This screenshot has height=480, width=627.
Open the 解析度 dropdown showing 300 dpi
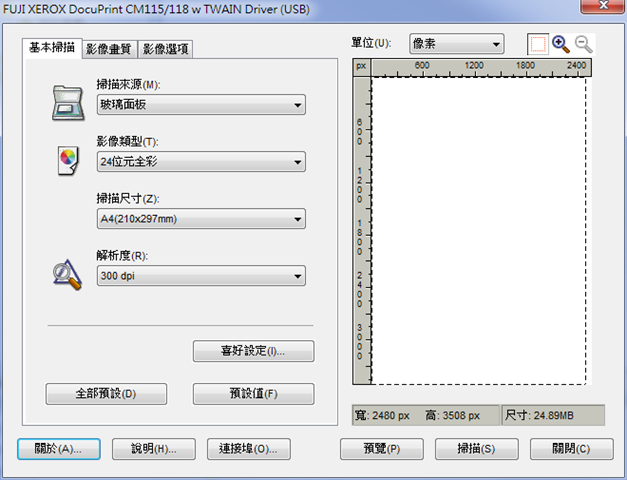(x=201, y=276)
